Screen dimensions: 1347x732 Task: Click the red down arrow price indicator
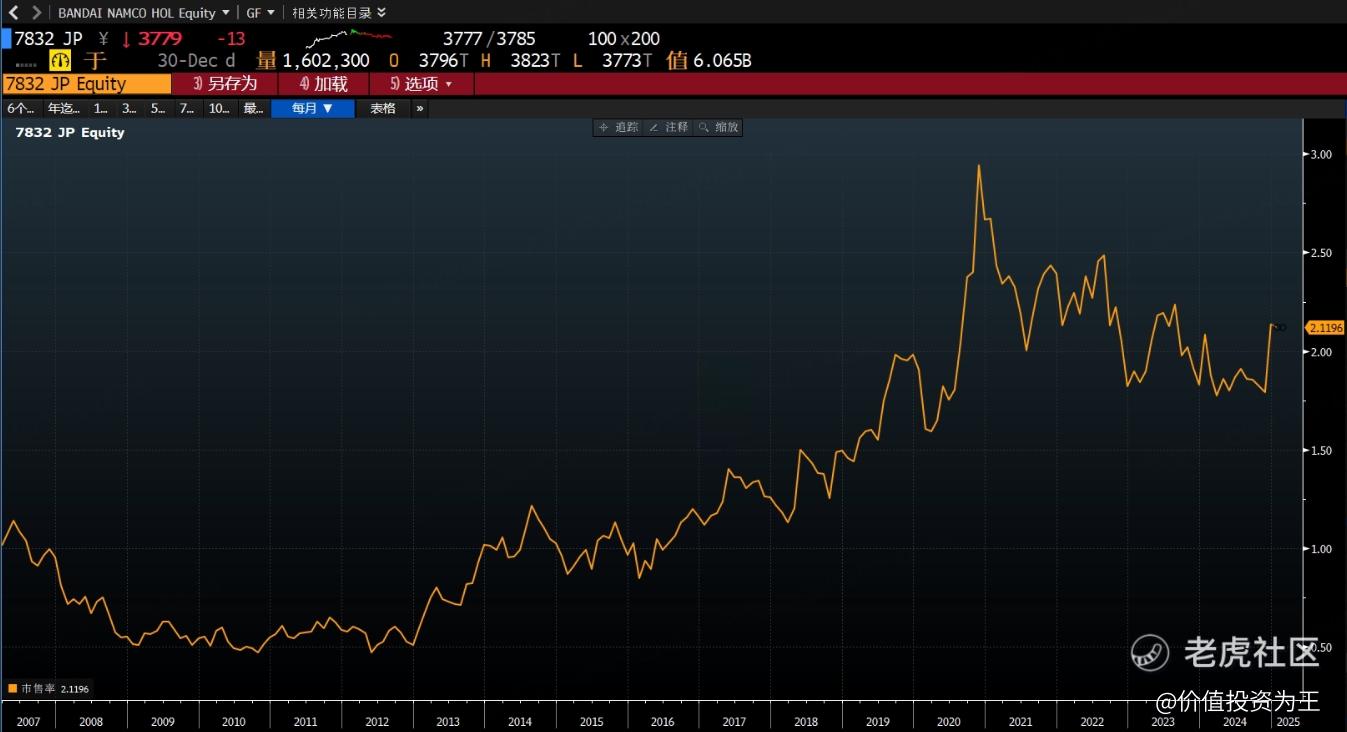[x=126, y=39]
